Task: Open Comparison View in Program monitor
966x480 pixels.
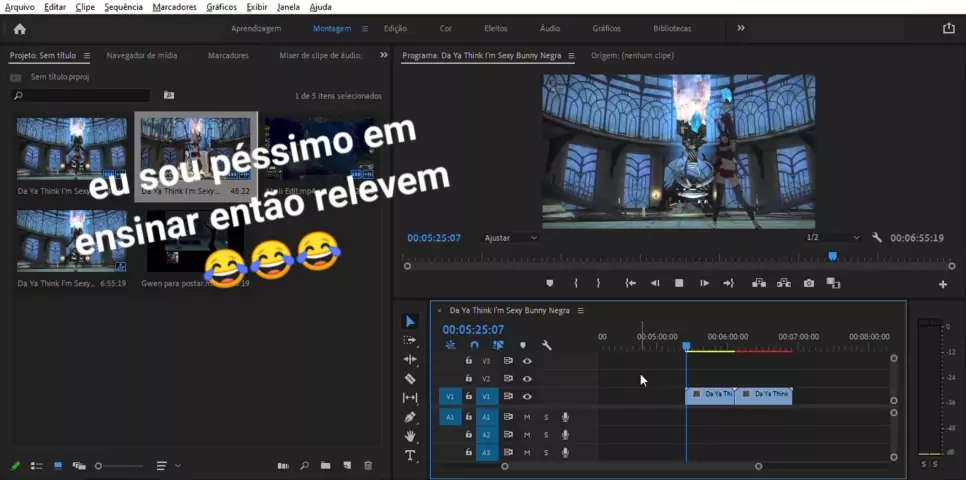Action: (833, 283)
